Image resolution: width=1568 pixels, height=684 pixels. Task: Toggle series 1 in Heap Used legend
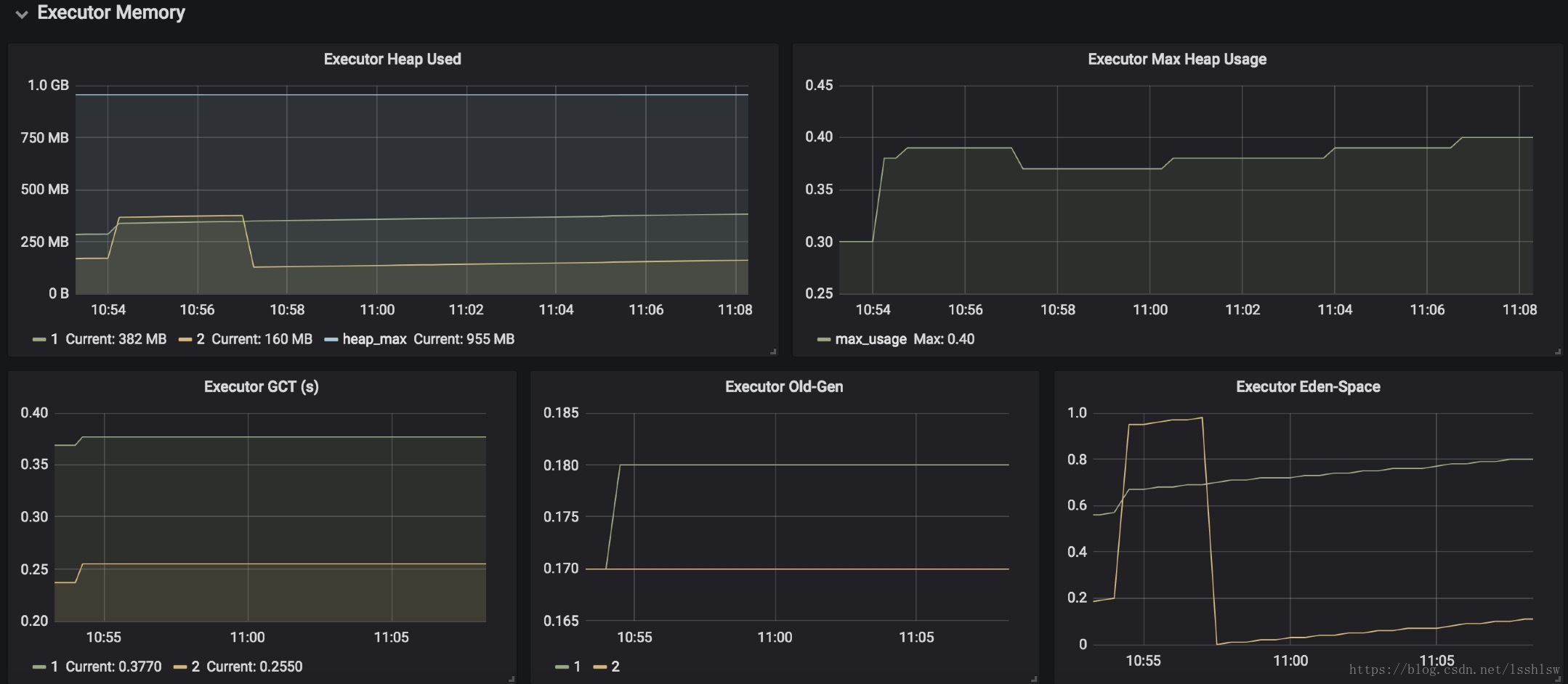(x=54, y=339)
